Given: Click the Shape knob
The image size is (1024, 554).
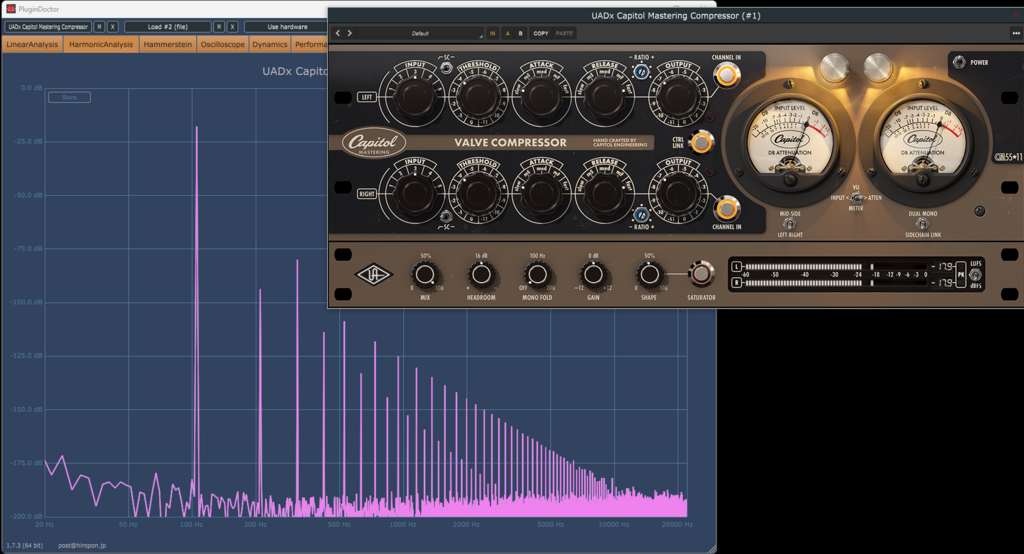Looking at the screenshot, I should (x=648, y=274).
